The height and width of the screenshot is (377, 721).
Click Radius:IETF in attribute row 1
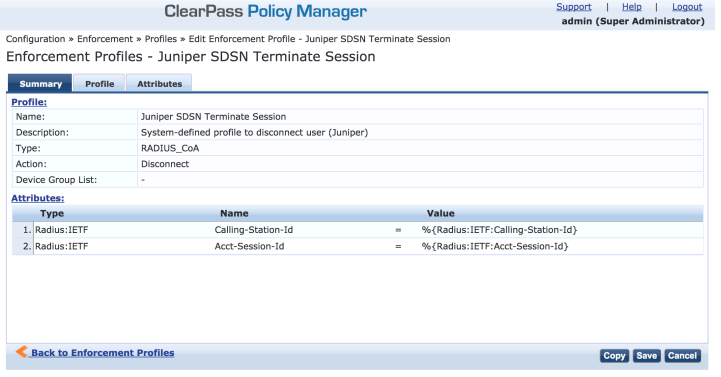pos(62,230)
